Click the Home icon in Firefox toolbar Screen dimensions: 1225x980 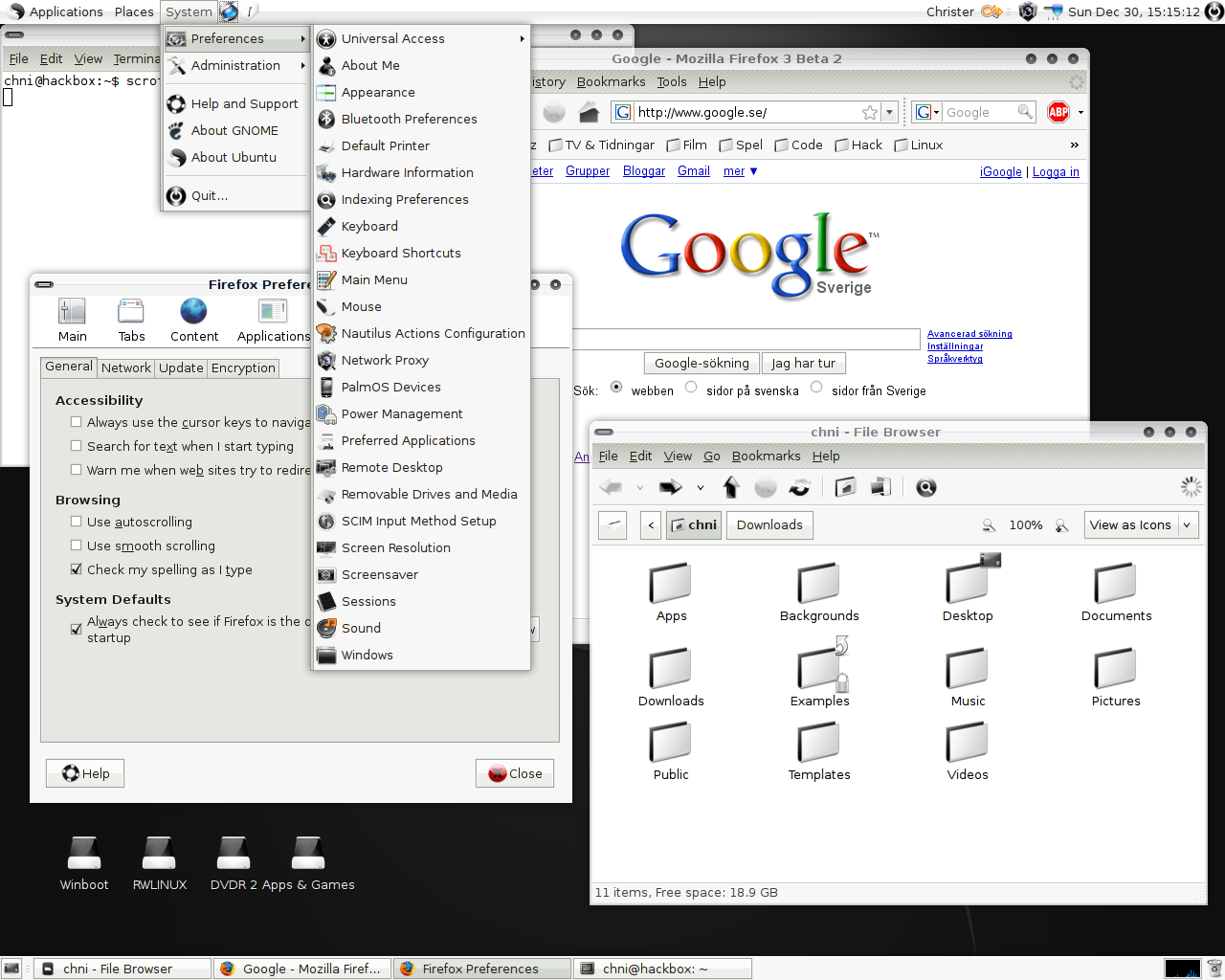pos(589,113)
